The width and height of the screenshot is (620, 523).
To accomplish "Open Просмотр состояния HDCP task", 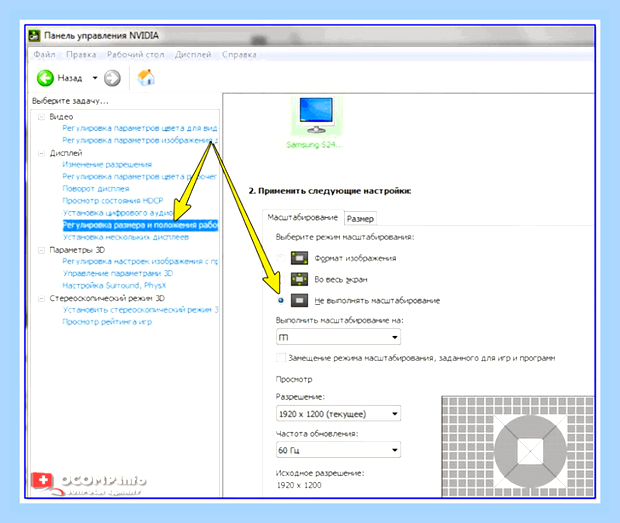I will point(112,201).
